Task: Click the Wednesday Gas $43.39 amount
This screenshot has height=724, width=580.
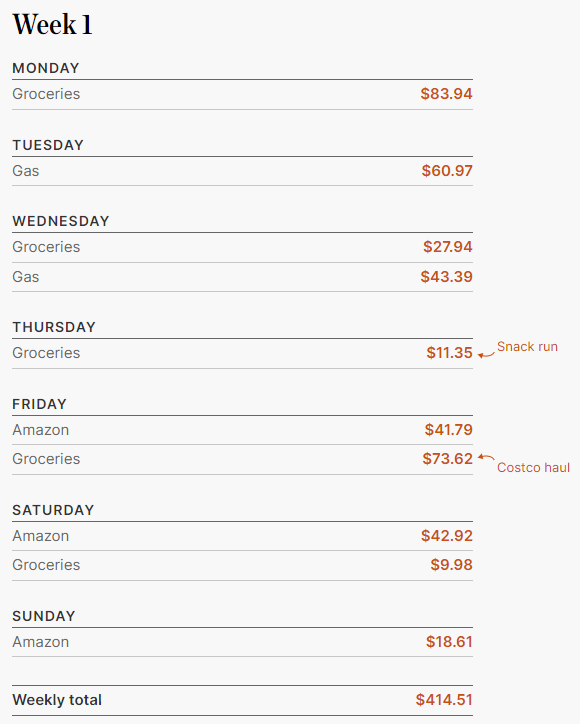Action: [446, 277]
